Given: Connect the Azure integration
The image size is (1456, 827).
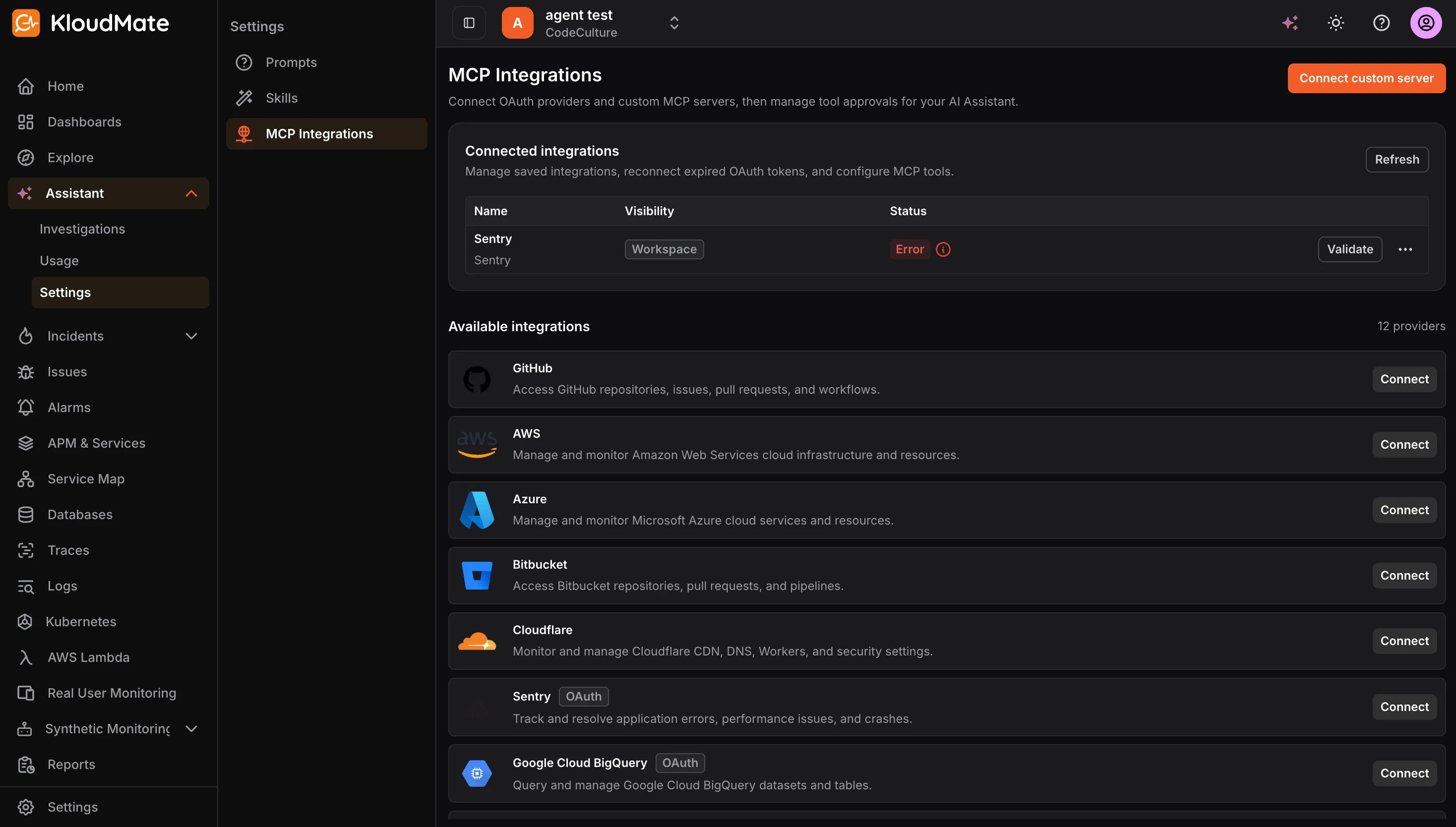Looking at the screenshot, I should (1404, 510).
